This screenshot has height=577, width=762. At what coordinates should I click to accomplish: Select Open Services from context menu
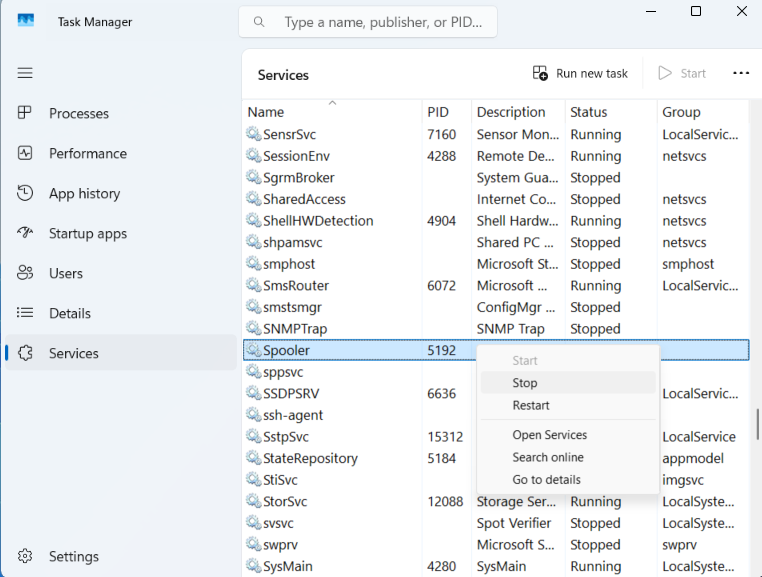click(x=549, y=435)
